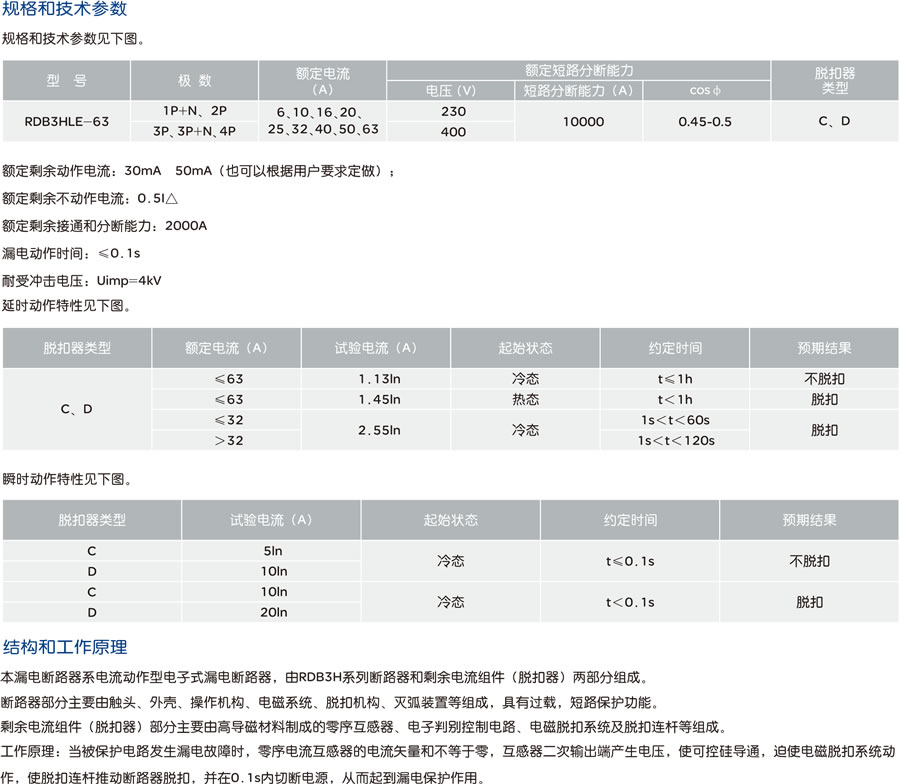Select the 230 voltage cell
Image resolution: width=900 pixels, height=784 pixels.
[452, 112]
